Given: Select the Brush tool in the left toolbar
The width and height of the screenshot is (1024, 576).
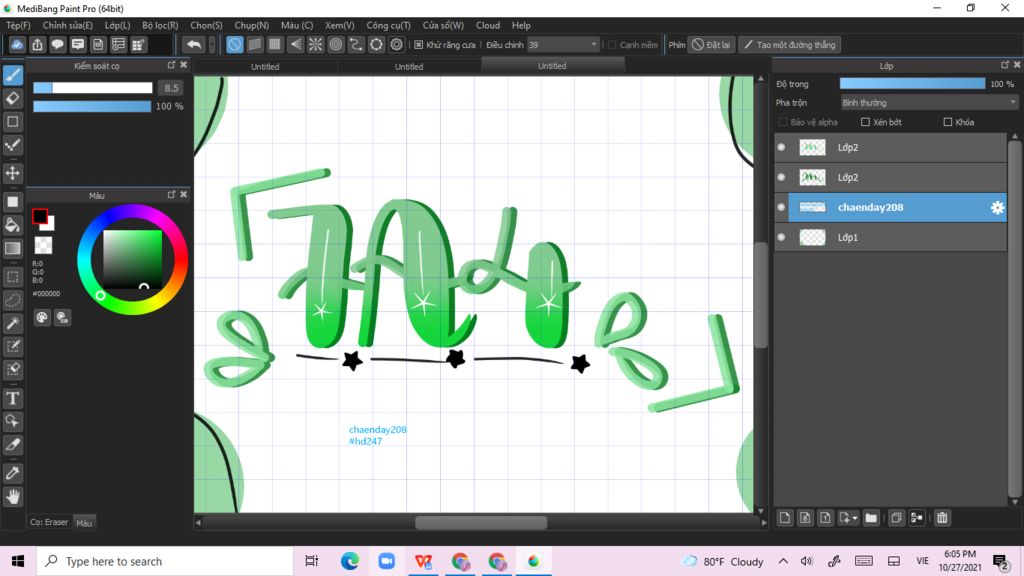Looking at the screenshot, I should tap(13, 75).
